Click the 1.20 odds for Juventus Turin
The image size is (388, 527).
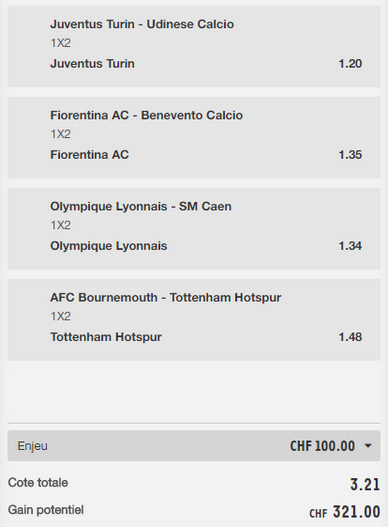(350, 64)
